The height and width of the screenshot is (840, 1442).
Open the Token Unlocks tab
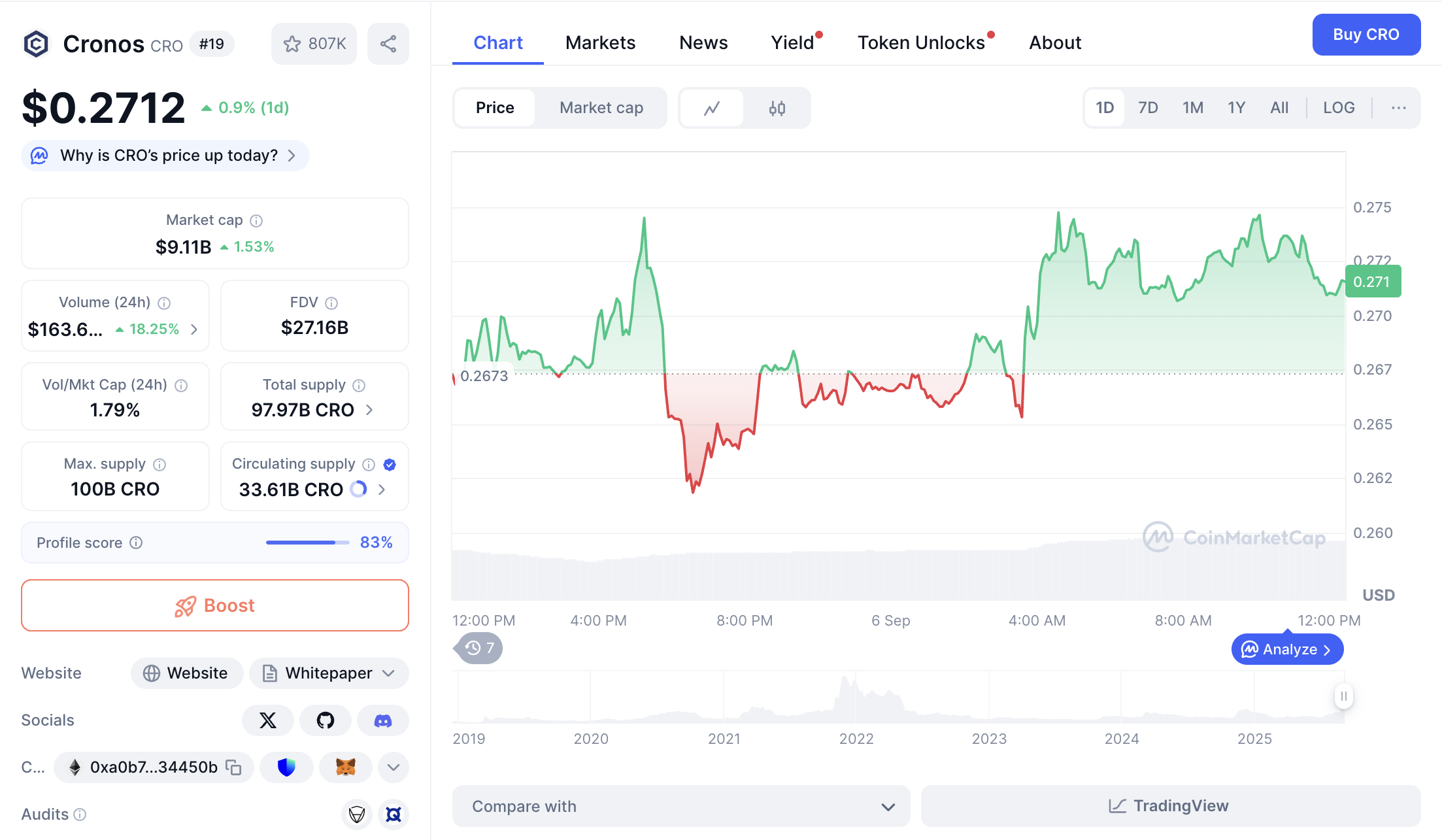click(x=921, y=43)
